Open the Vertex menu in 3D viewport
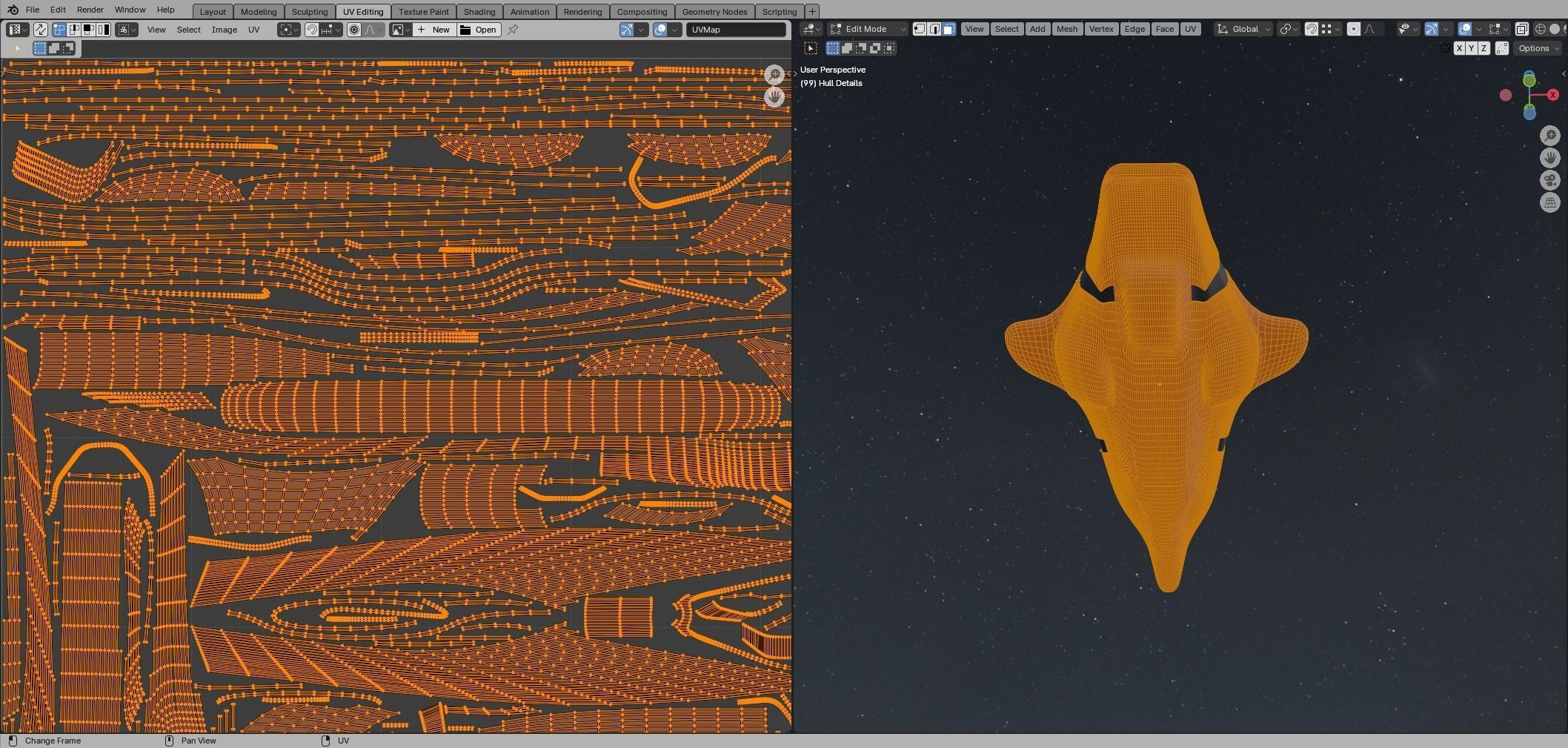 (x=1101, y=29)
